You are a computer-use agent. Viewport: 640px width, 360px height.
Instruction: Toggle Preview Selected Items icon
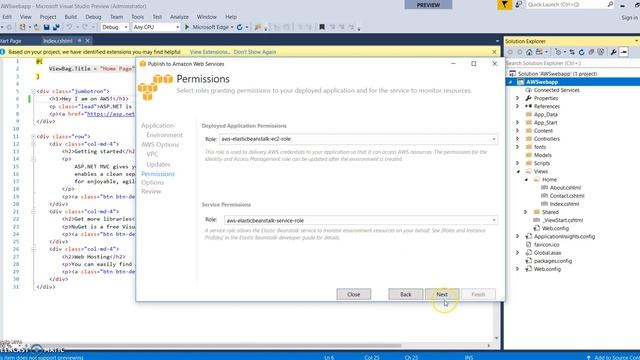(624, 52)
